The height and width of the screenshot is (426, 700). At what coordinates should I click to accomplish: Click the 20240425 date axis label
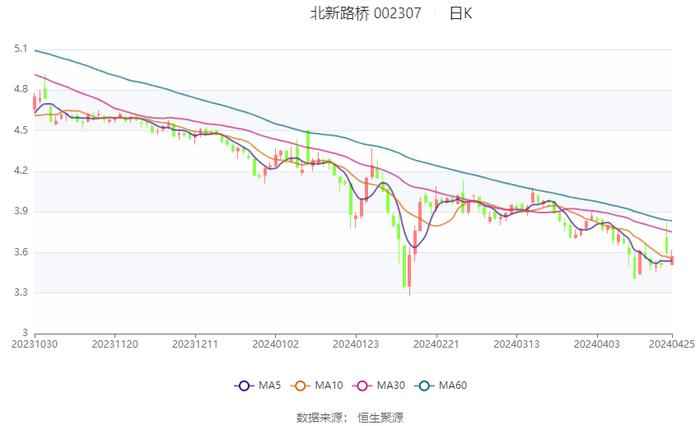tap(671, 341)
